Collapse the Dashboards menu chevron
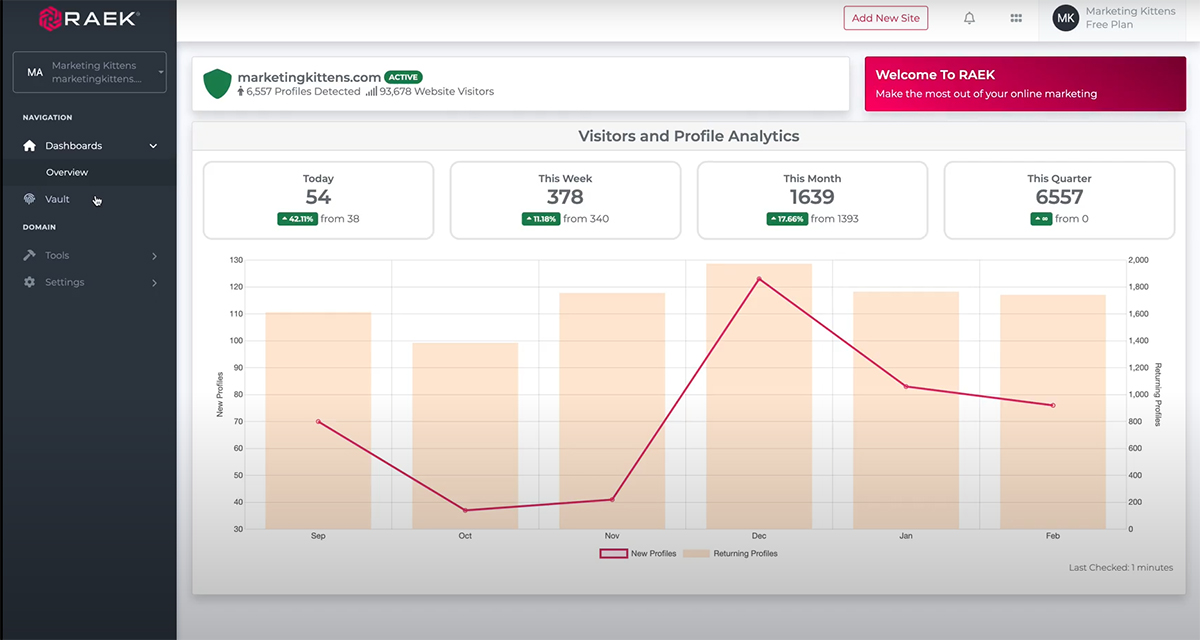 [x=153, y=146]
